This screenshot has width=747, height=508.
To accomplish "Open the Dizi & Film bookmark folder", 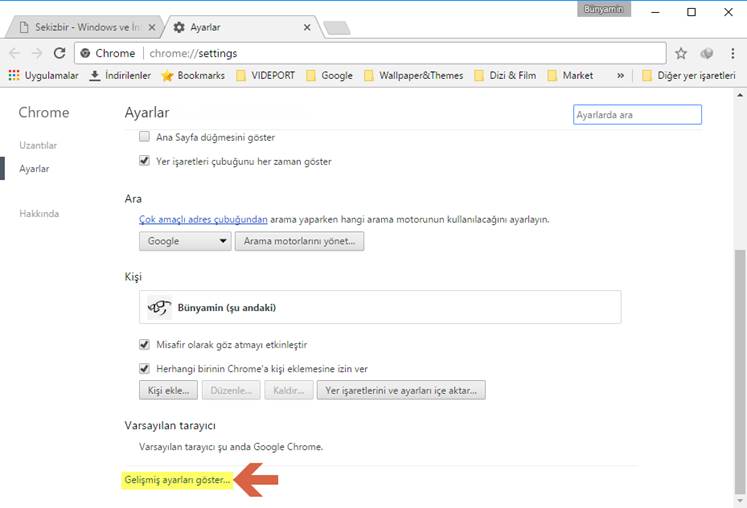I will click(505, 75).
